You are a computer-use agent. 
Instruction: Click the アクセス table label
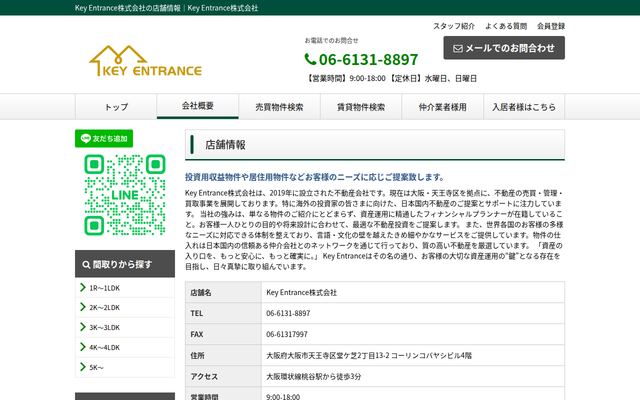coord(204,376)
